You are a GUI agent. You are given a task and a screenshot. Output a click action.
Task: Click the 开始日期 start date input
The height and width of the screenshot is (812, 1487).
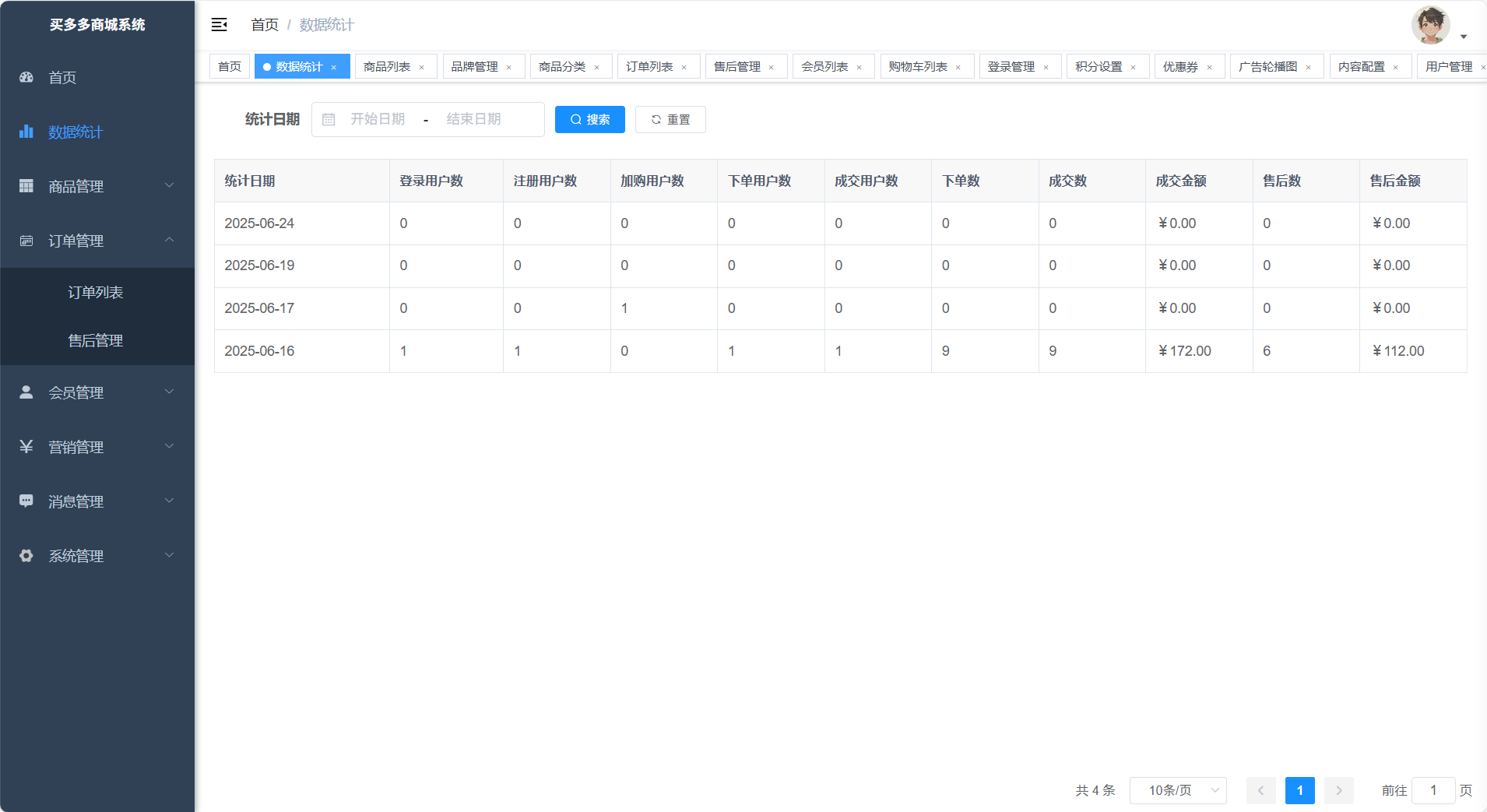point(378,119)
